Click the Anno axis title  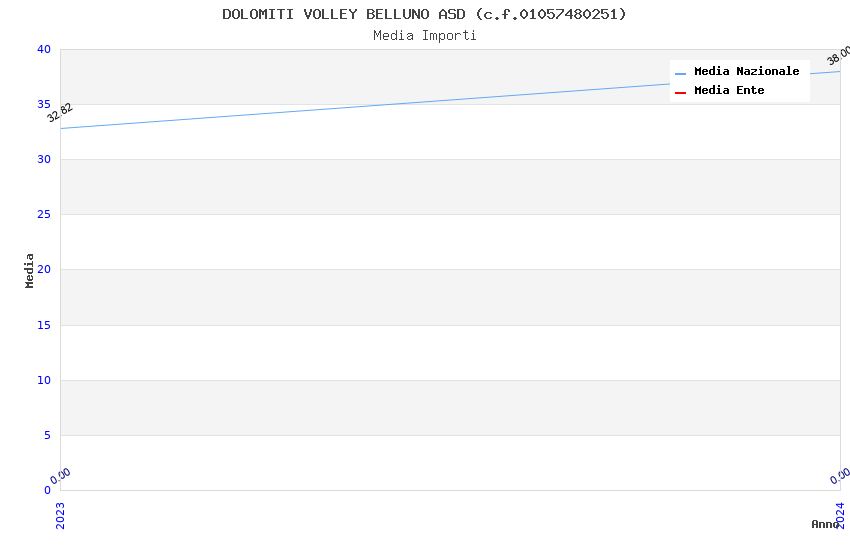(x=824, y=524)
